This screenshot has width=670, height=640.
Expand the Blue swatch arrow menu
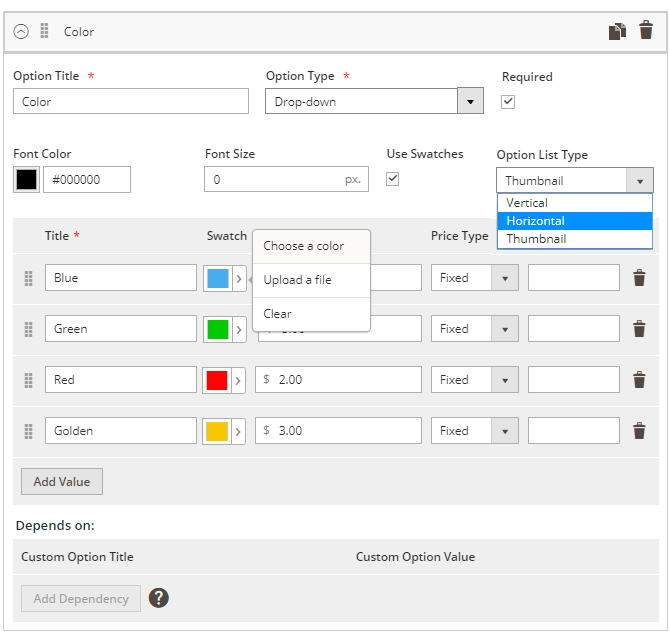239,279
